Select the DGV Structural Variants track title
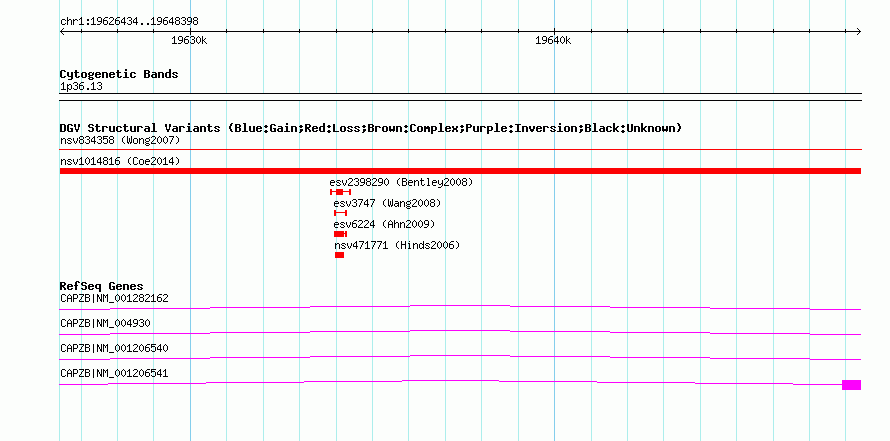Image resolution: width=890 pixels, height=441 pixels. click(370, 128)
